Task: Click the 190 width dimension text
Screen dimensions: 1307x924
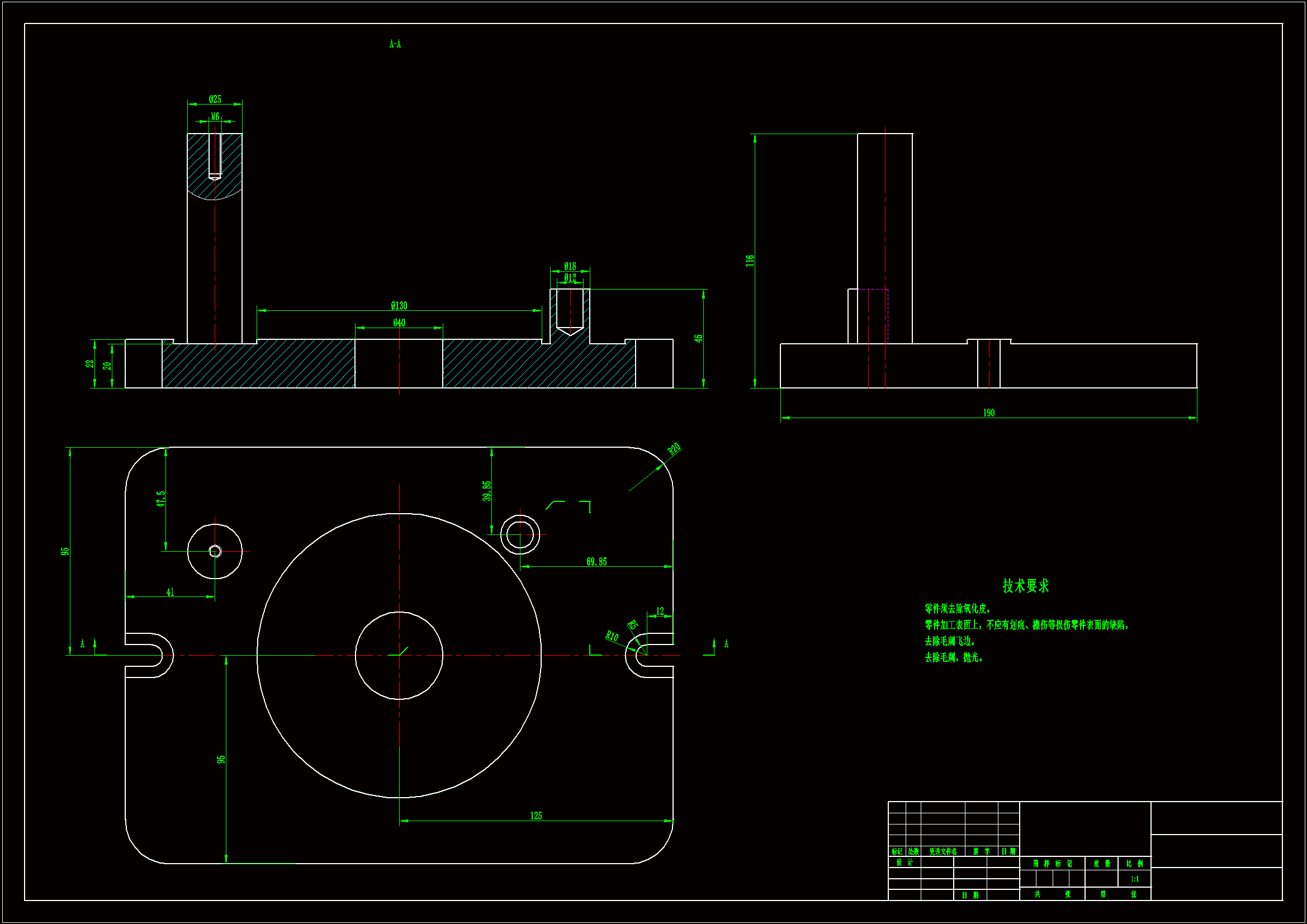Action: (989, 413)
